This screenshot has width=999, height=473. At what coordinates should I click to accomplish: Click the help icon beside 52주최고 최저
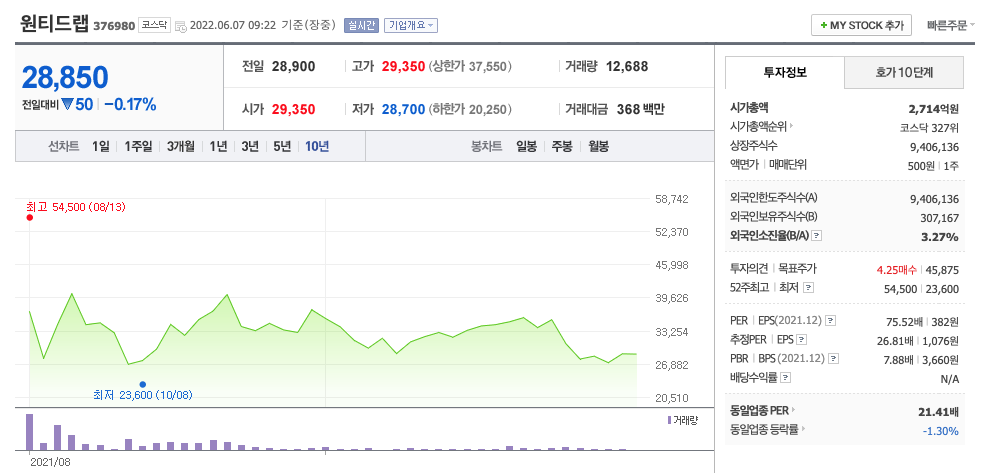(809, 288)
